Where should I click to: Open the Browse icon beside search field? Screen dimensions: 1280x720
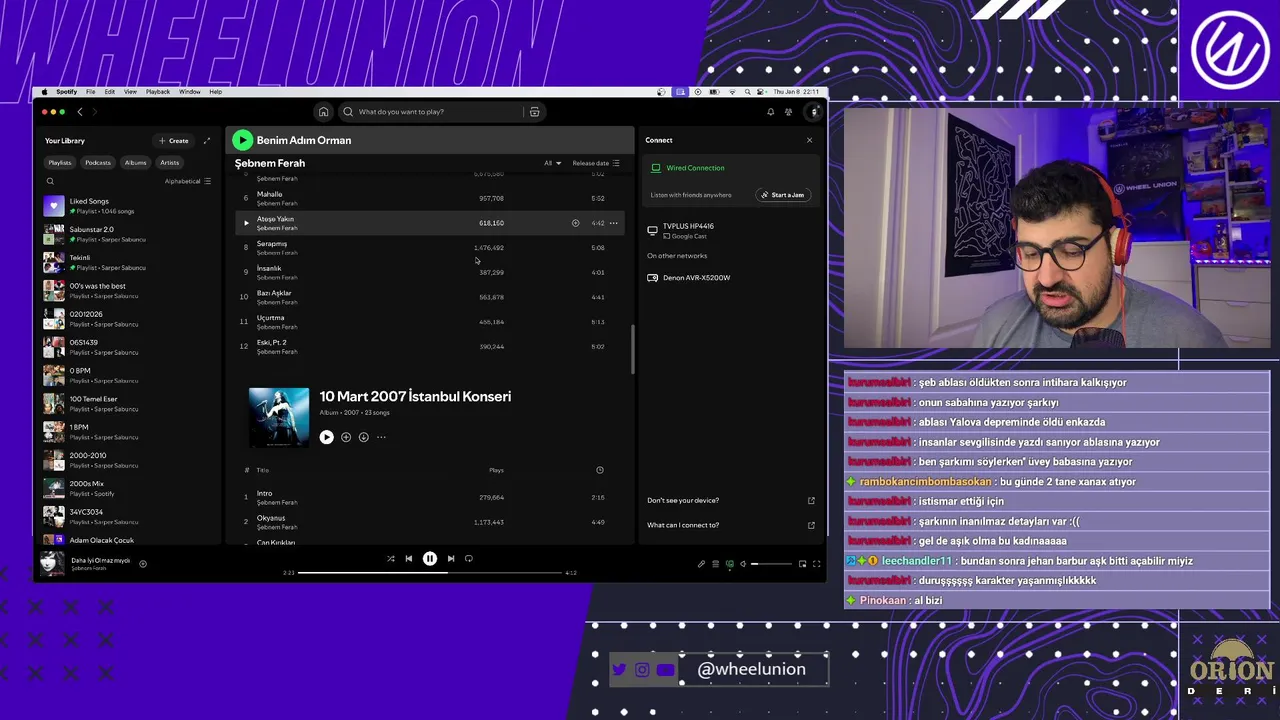pyautogui.click(x=534, y=112)
